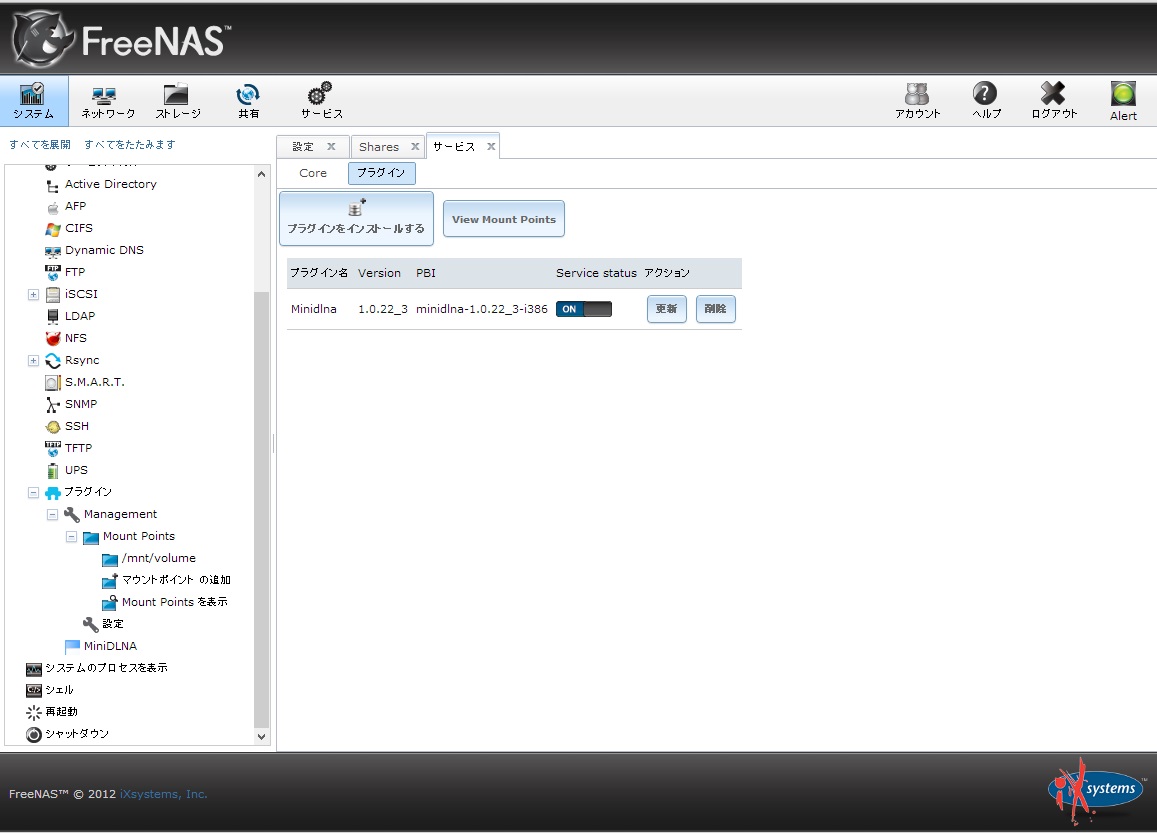This screenshot has height=833, width=1157.
Task: Click the S.M.A.R.T. icon
Action: pos(53,383)
